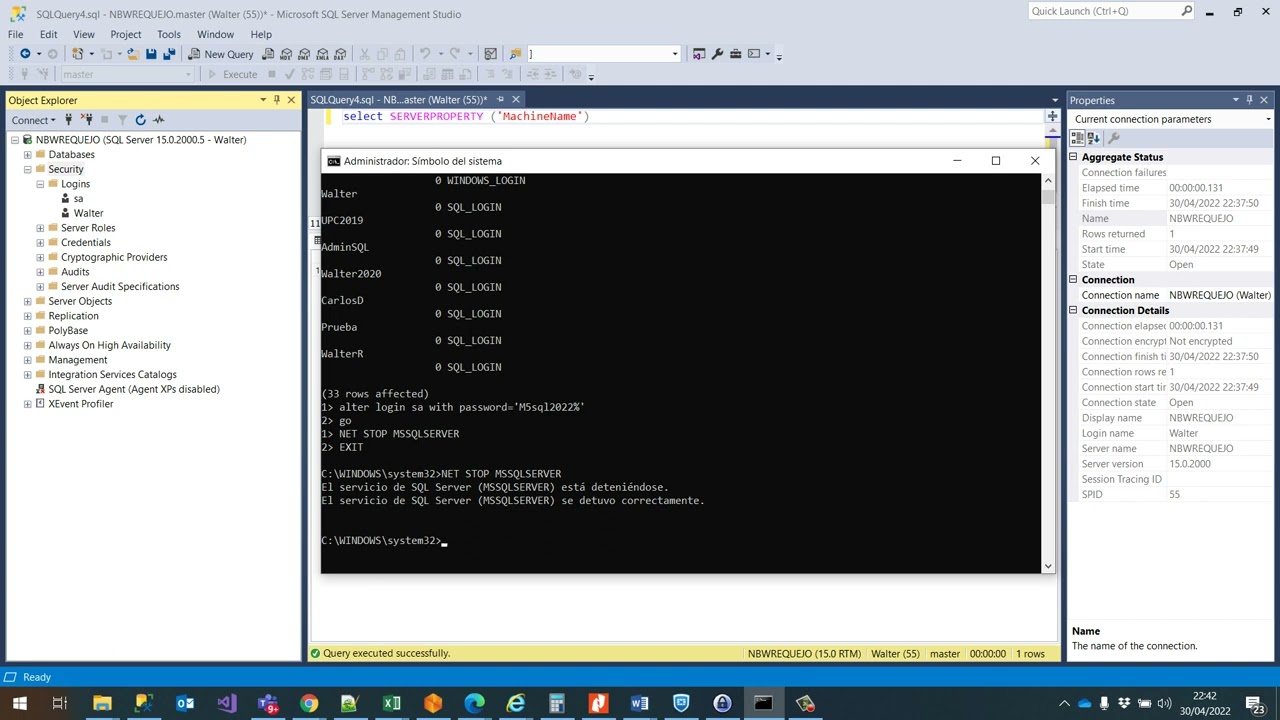Open Word from the taskbar
The height and width of the screenshot is (720, 1280).
(x=639, y=704)
